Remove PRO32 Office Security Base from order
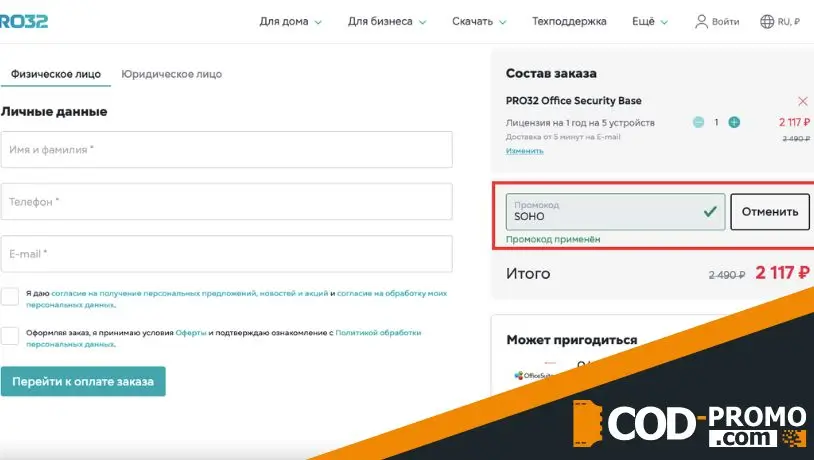 tap(803, 101)
